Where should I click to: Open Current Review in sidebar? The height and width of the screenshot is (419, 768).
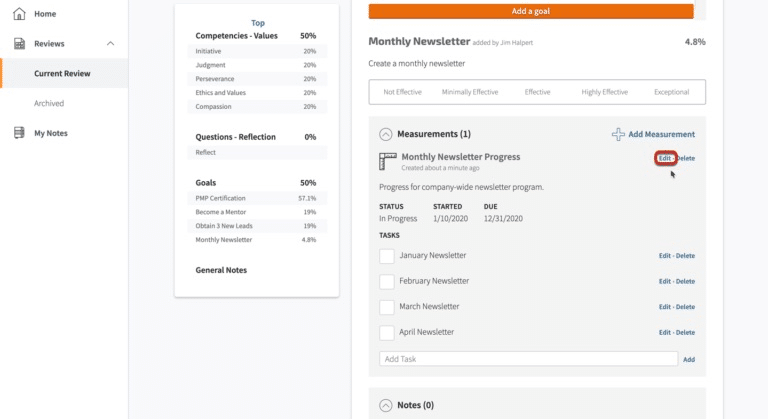[63, 73]
